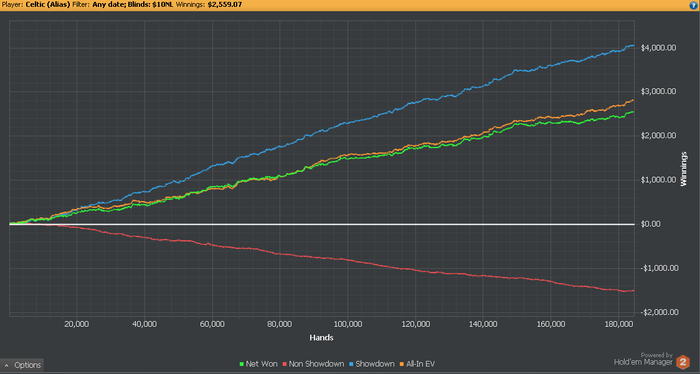Click the Winnings value $2,559.07
The width and height of the screenshot is (700, 374).
click(225, 4)
